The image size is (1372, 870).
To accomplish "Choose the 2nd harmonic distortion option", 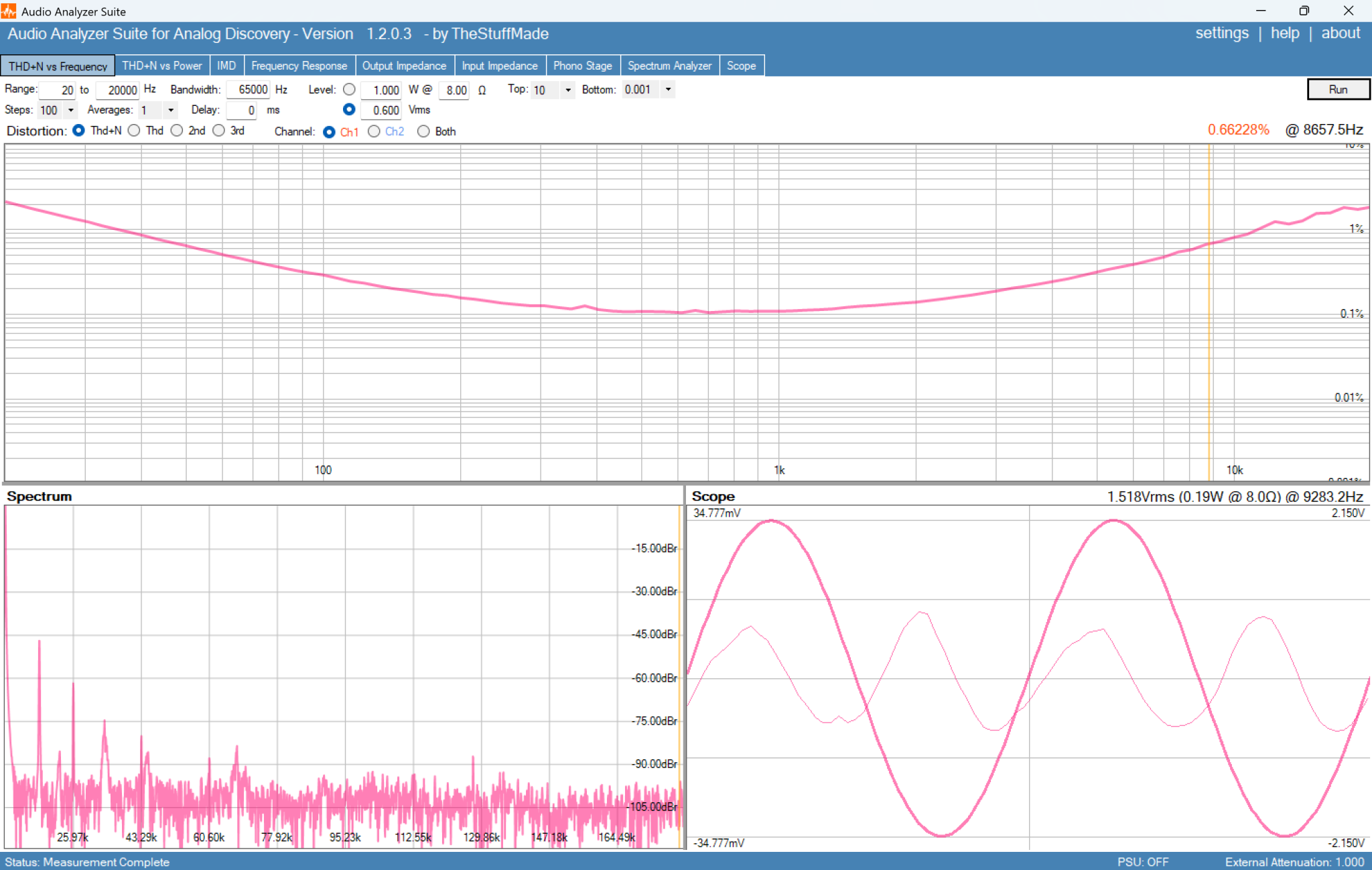I will click(x=177, y=130).
